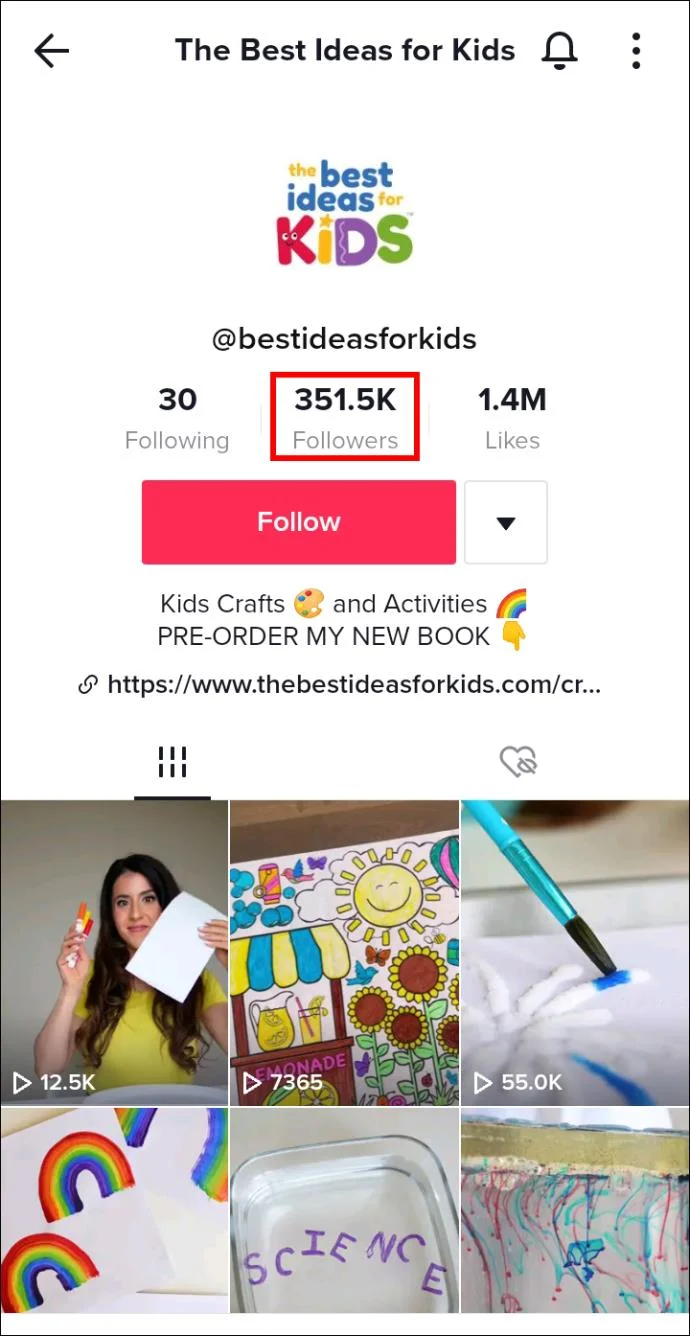View the 1.4M Likes count
Screen dimensions: 690x1336
pyautogui.click(x=512, y=418)
